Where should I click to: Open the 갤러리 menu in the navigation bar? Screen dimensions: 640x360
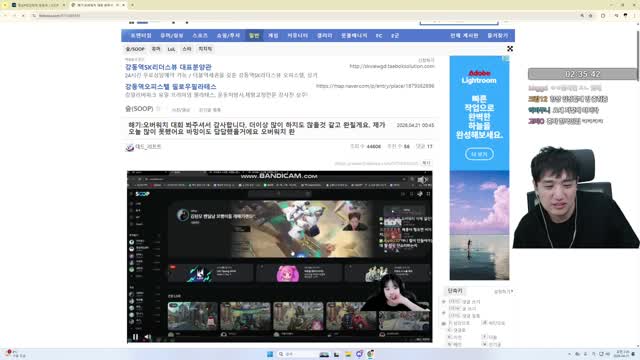324,36
